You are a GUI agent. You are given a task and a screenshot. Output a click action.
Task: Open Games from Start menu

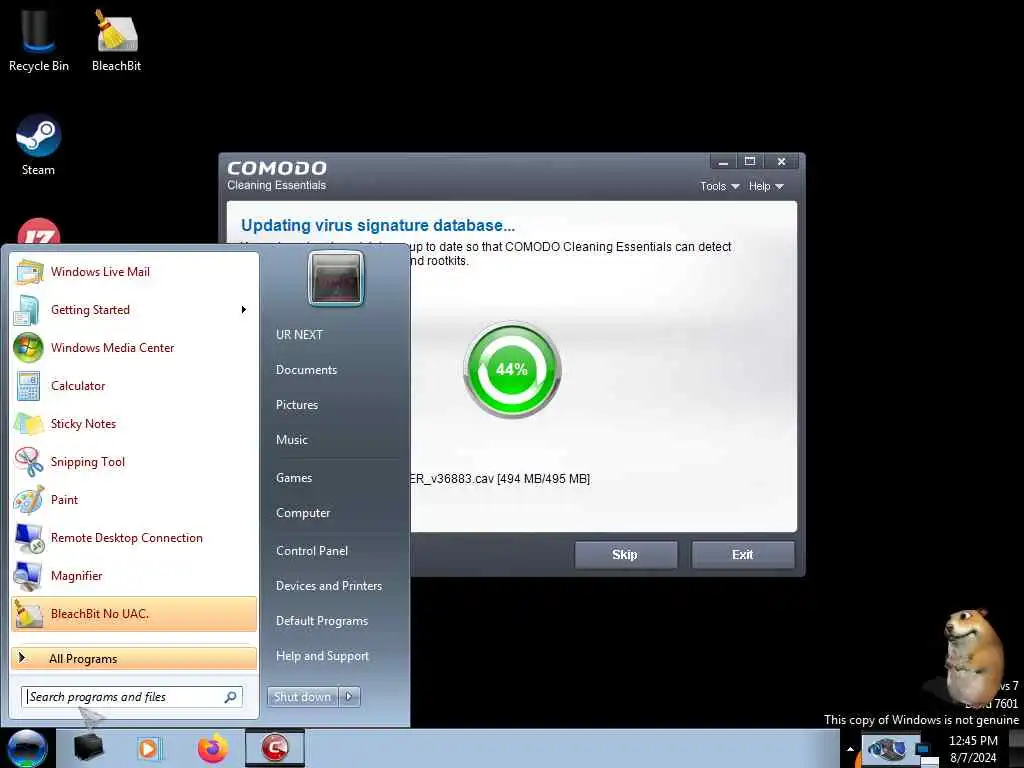tap(294, 477)
